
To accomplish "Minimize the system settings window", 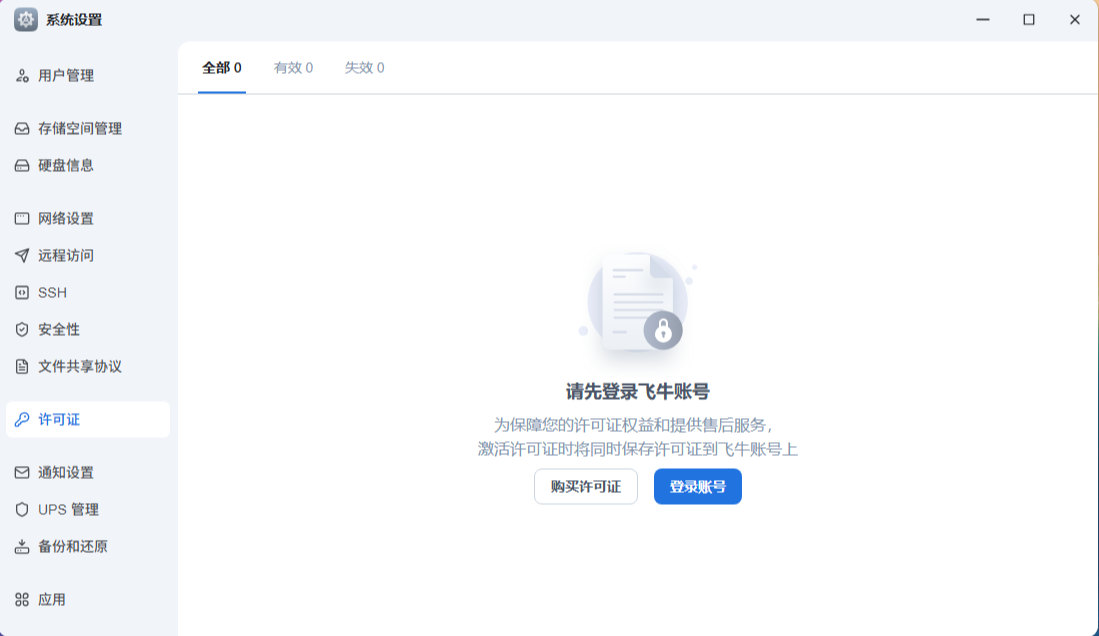I will coord(983,20).
